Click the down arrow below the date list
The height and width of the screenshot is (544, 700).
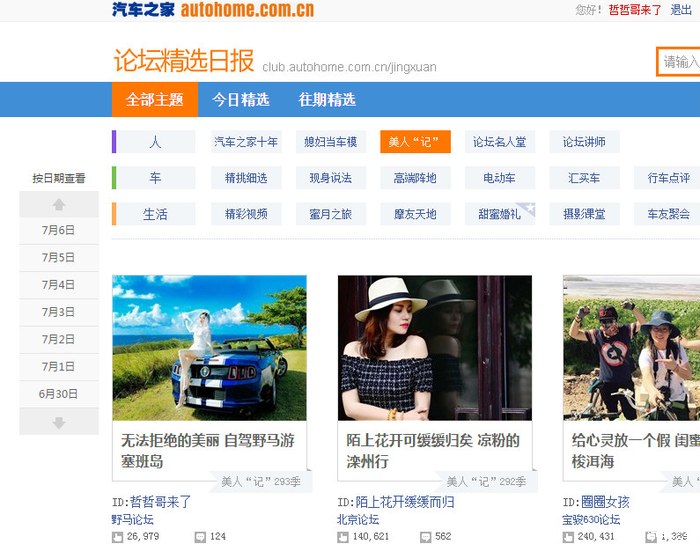[x=59, y=422]
